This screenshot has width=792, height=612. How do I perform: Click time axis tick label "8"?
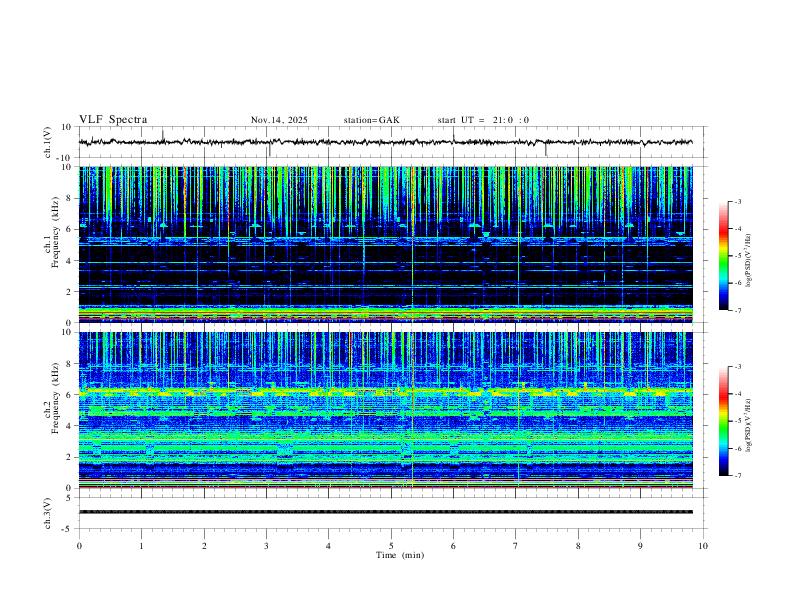click(x=578, y=546)
